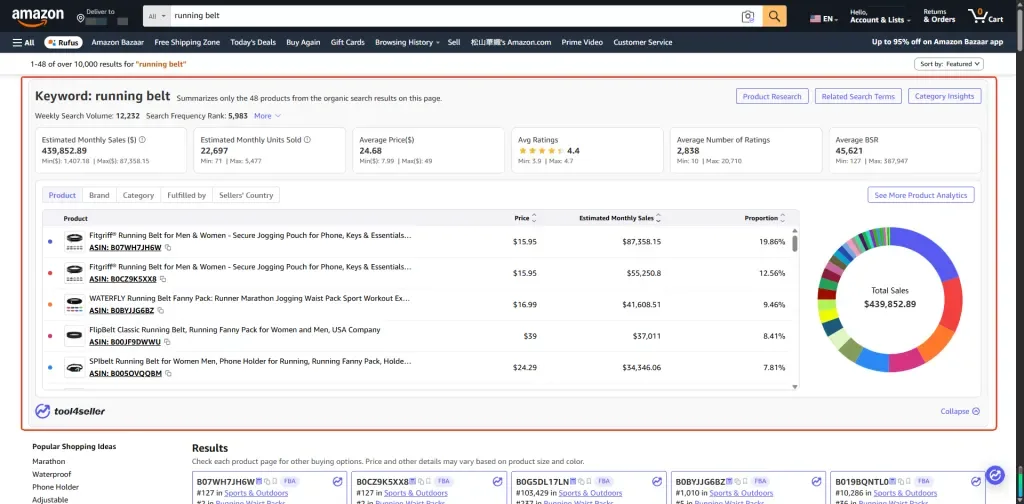
Task: Click the product table scroll down arrow
Action: click(795, 386)
